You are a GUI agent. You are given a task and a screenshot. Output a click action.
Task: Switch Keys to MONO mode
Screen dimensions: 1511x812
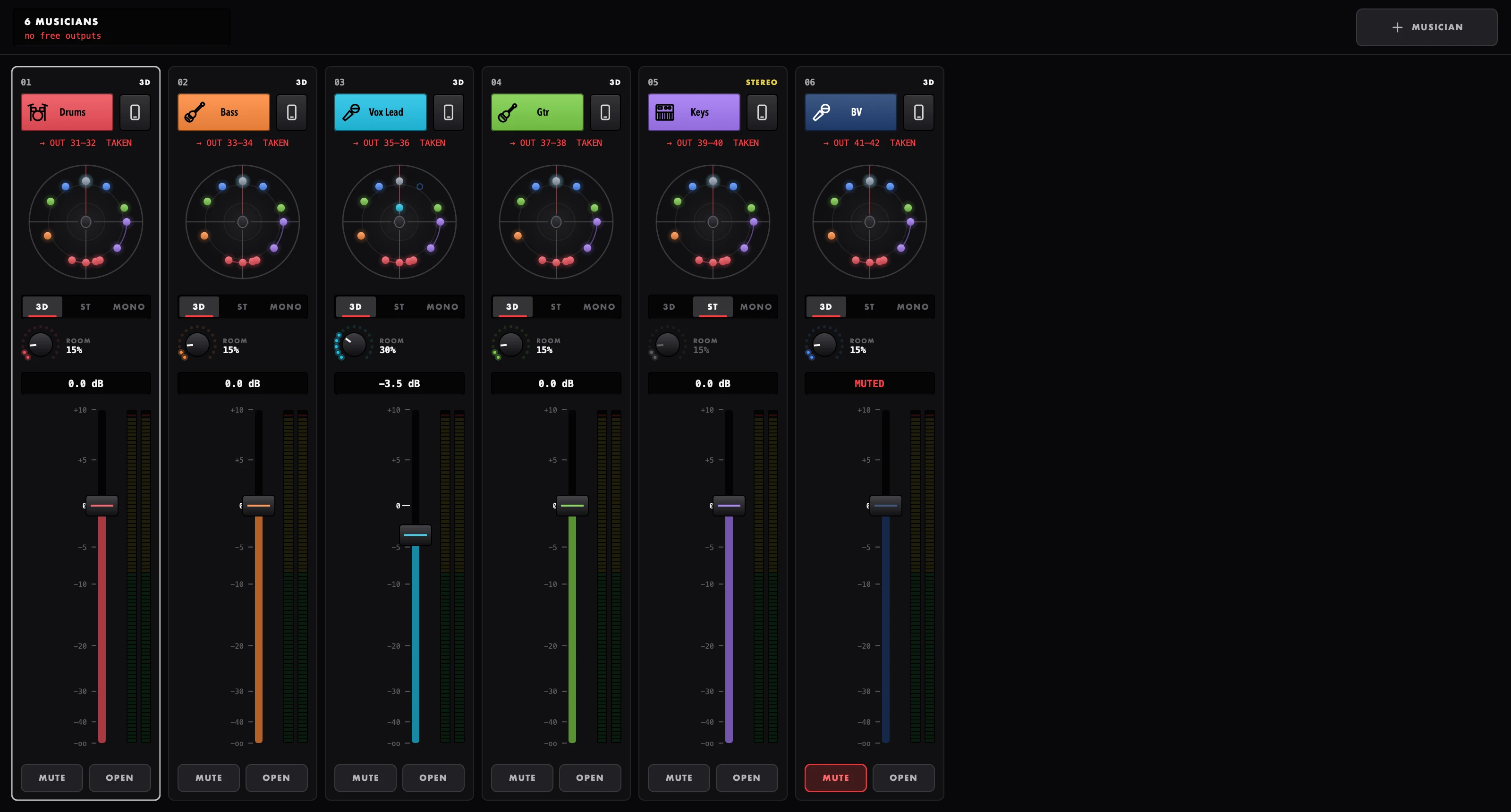756,307
